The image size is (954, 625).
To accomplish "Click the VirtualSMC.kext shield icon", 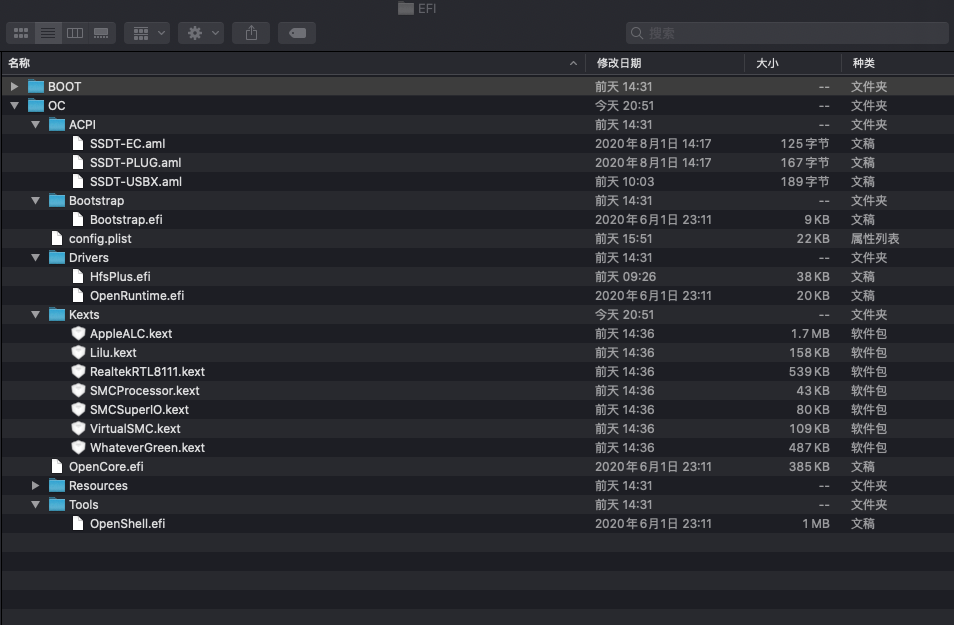I will click(x=78, y=428).
